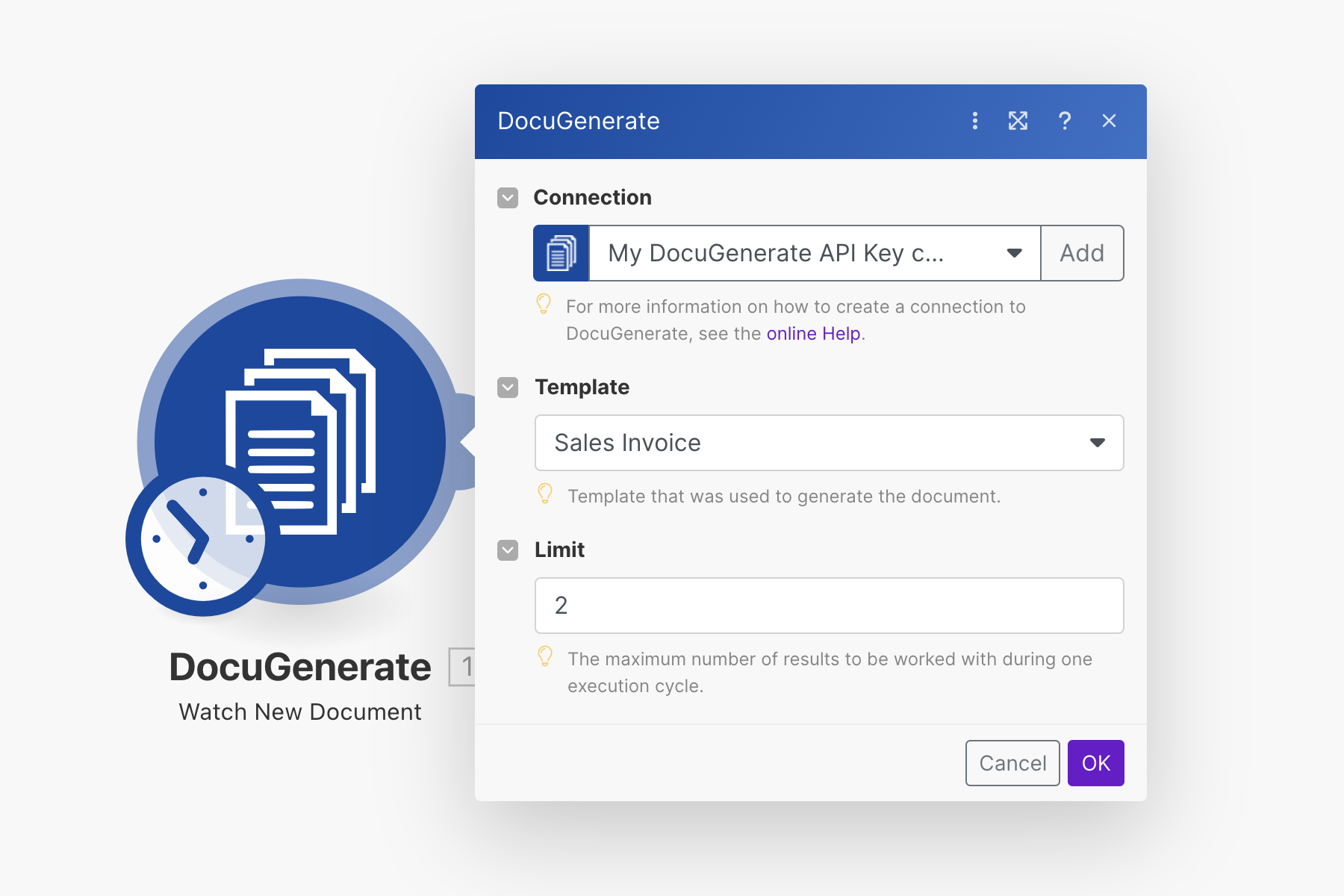This screenshot has height=896, width=1344.
Task: Click the text 'Template that was used to generate the document.'
Action: tap(784, 497)
